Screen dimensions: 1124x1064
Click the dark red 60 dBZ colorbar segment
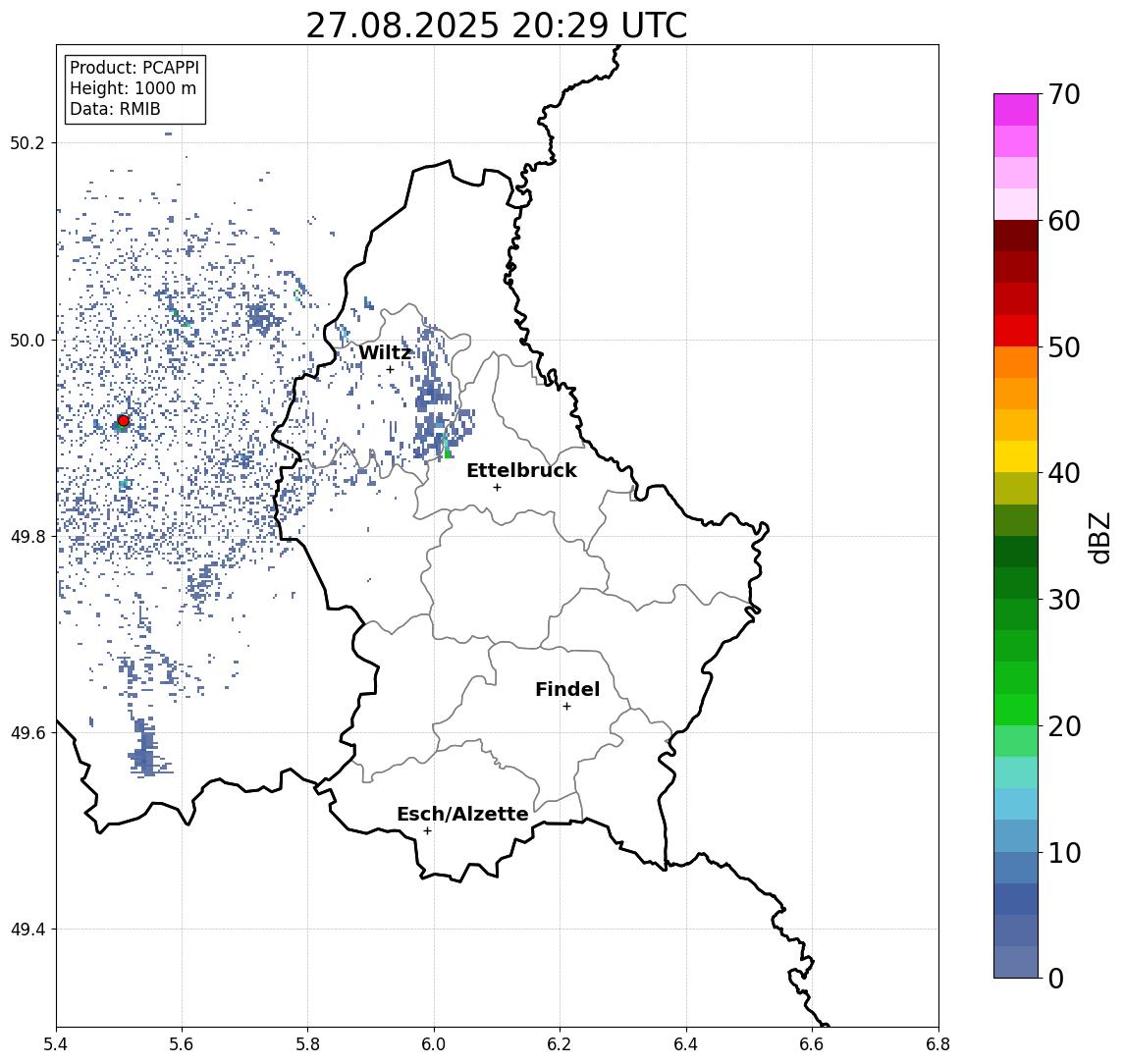(x=1016, y=236)
